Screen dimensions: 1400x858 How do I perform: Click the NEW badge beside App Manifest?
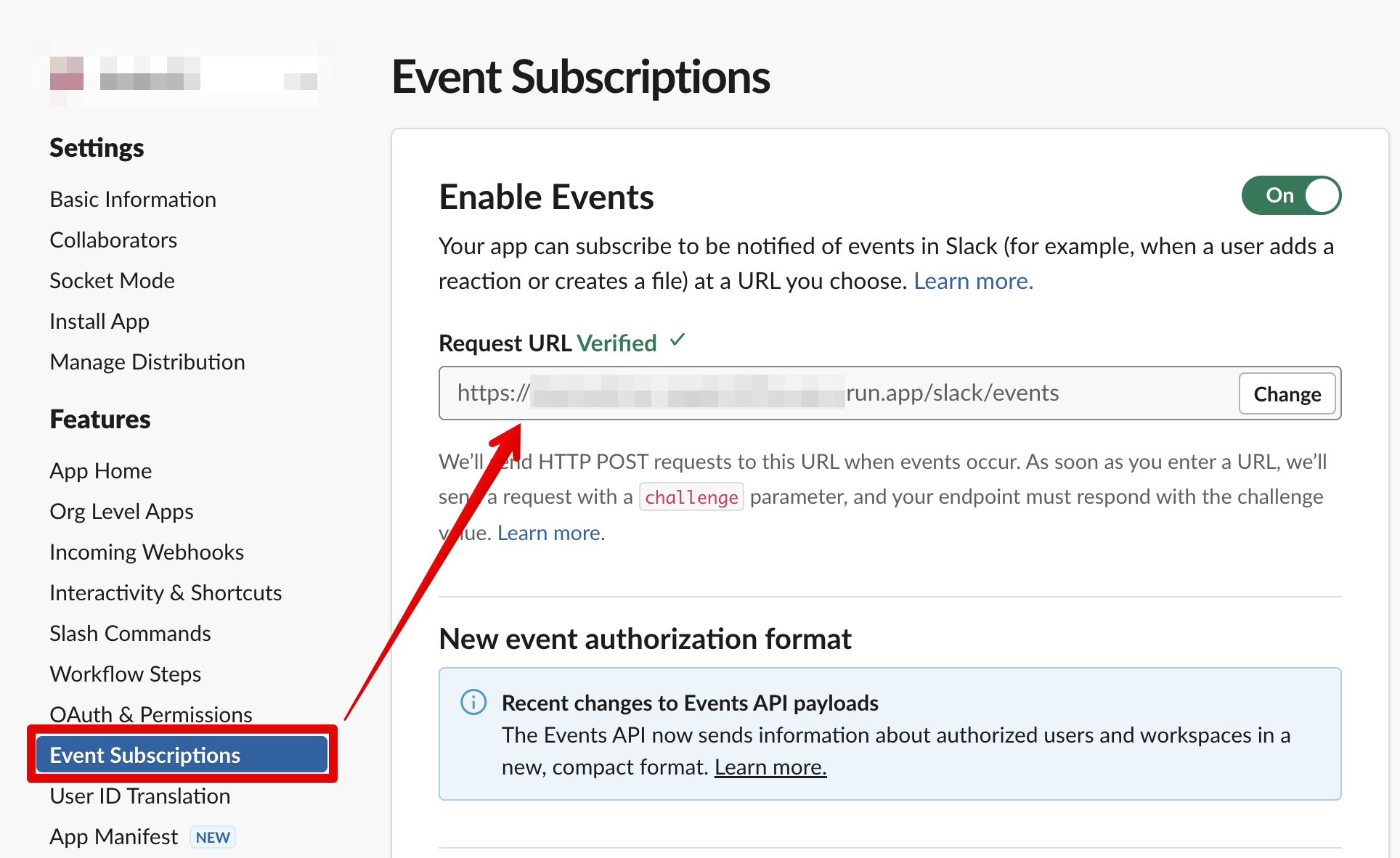pyautogui.click(x=212, y=836)
